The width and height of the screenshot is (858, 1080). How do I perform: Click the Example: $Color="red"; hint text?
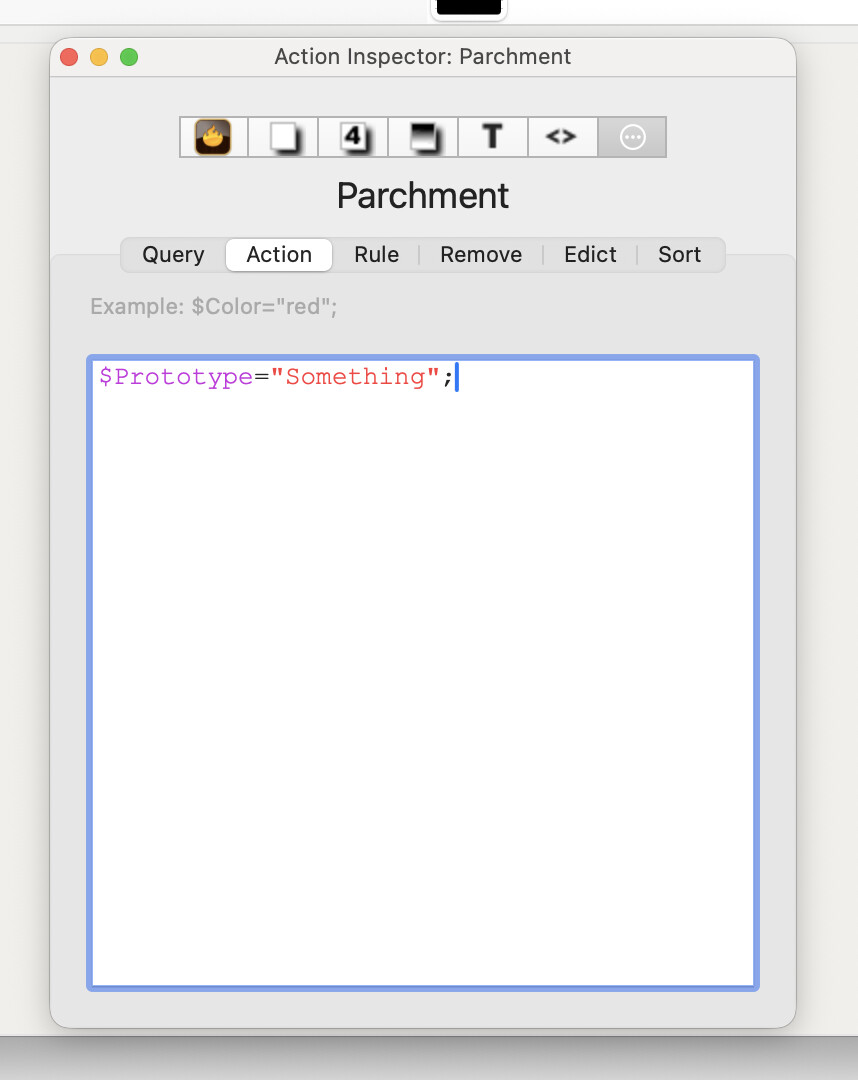click(214, 307)
